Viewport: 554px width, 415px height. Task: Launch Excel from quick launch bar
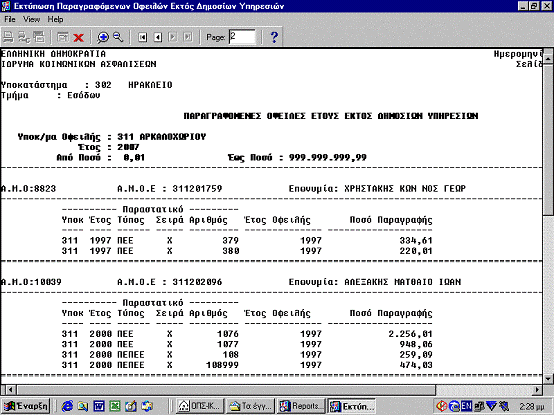click(x=115, y=406)
